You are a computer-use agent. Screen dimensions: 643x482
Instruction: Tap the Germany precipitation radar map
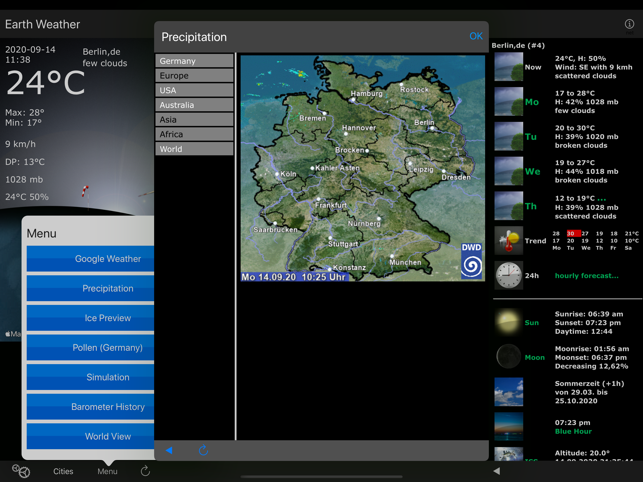(363, 168)
